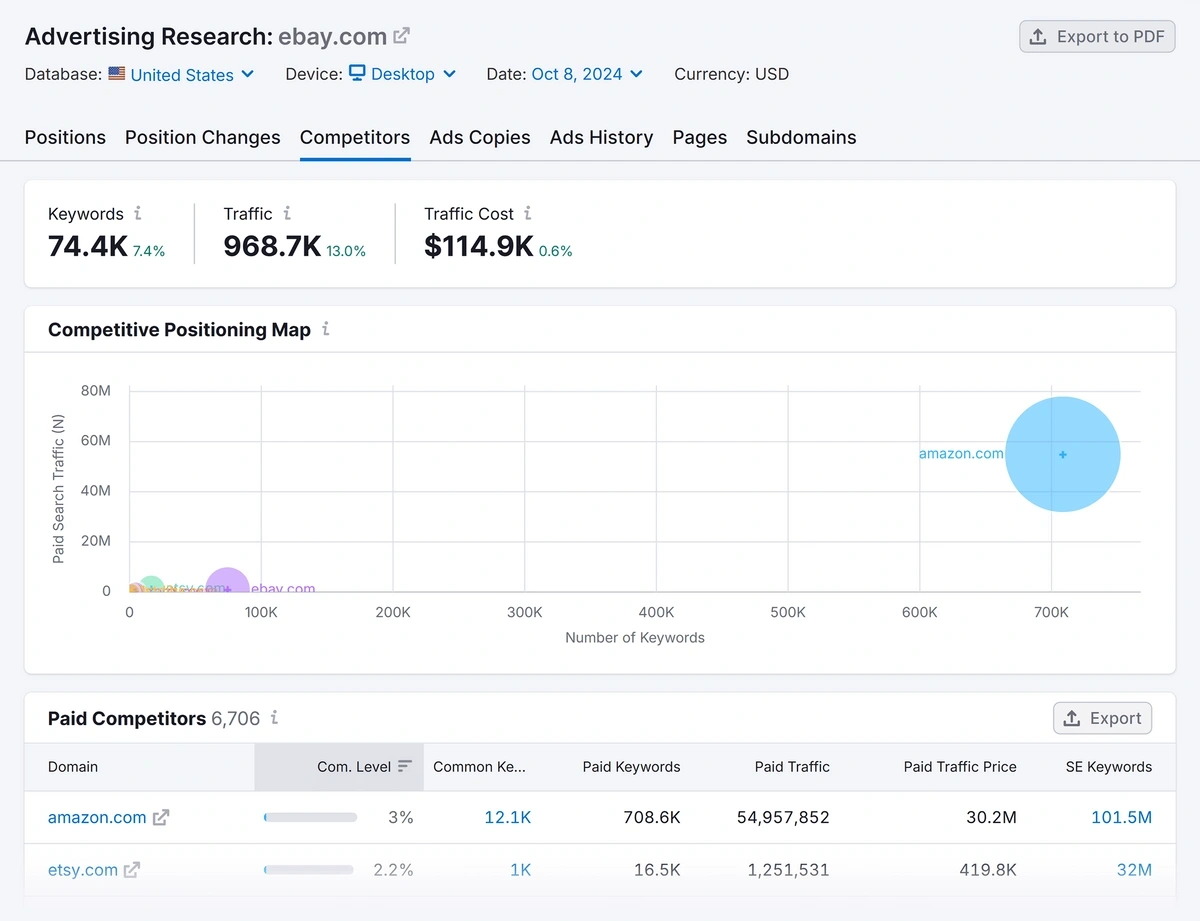Click the Export to PDF button
The width and height of the screenshot is (1200, 921).
tap(1097, 37)
